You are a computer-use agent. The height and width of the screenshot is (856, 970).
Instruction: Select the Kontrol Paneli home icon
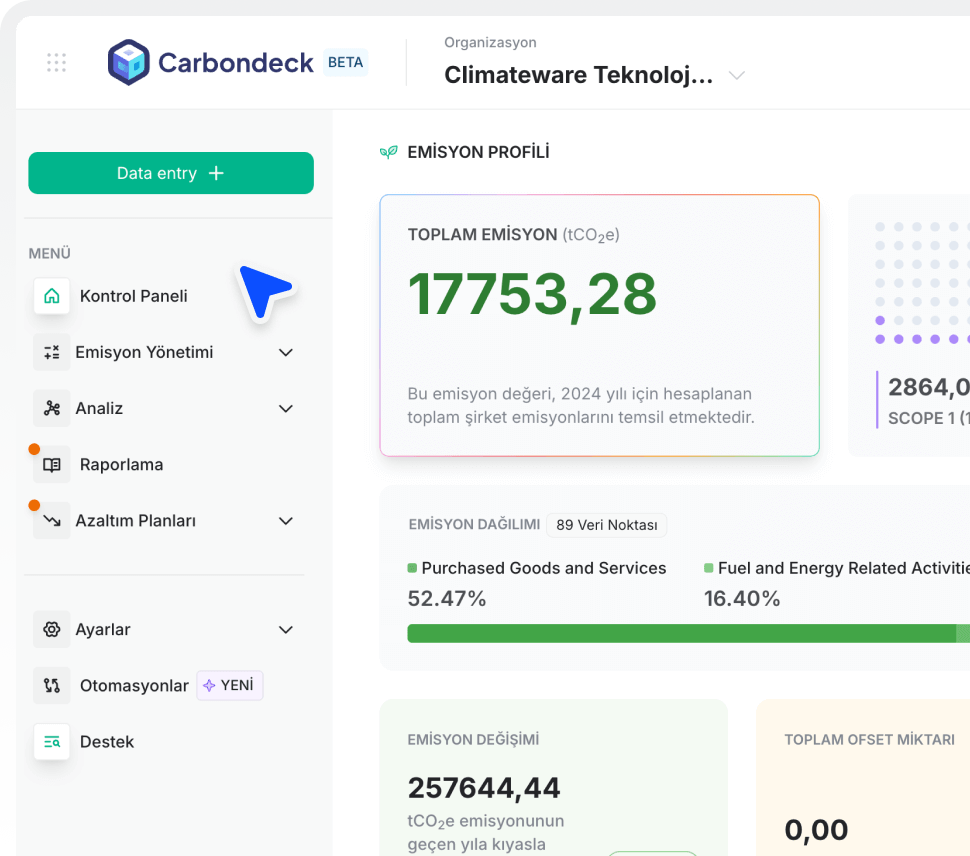click(51, 296)
